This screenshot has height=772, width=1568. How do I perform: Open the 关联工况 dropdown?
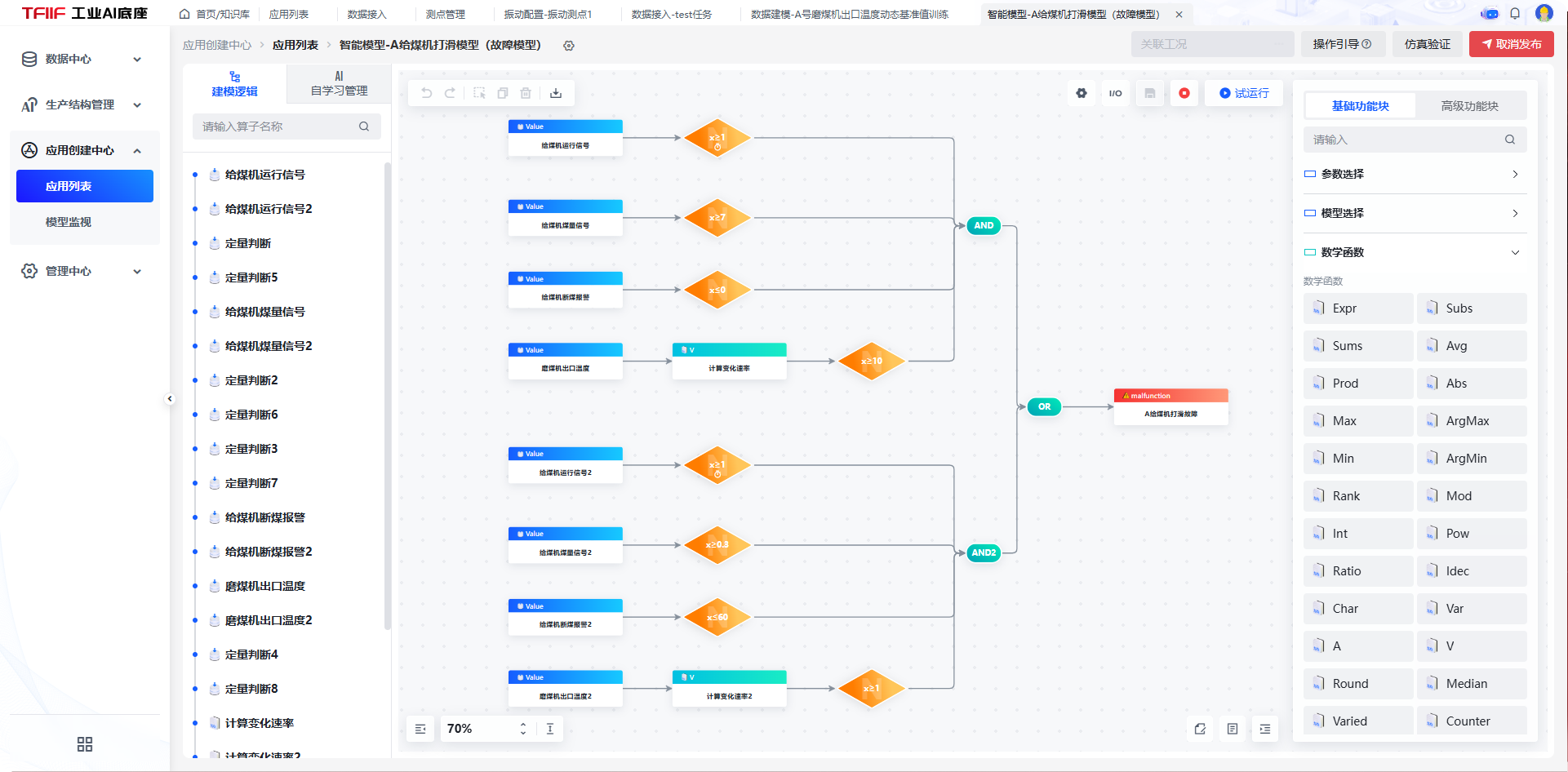1212,44
